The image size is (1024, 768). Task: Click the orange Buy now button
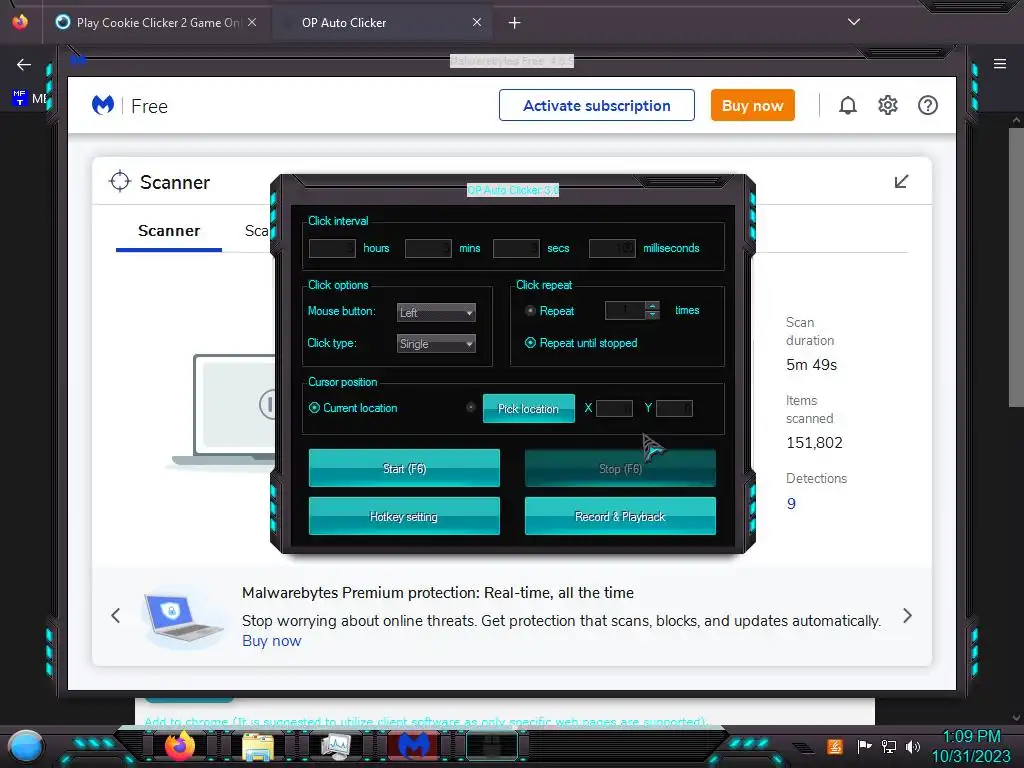coord(753,105)
